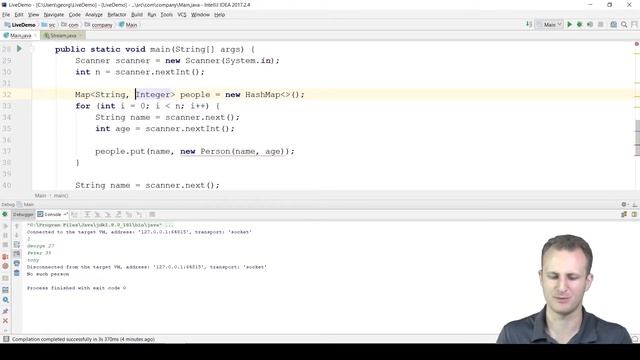
Task: Click Main class in navigation breadcrumb
Action: [x=128, y=25]
